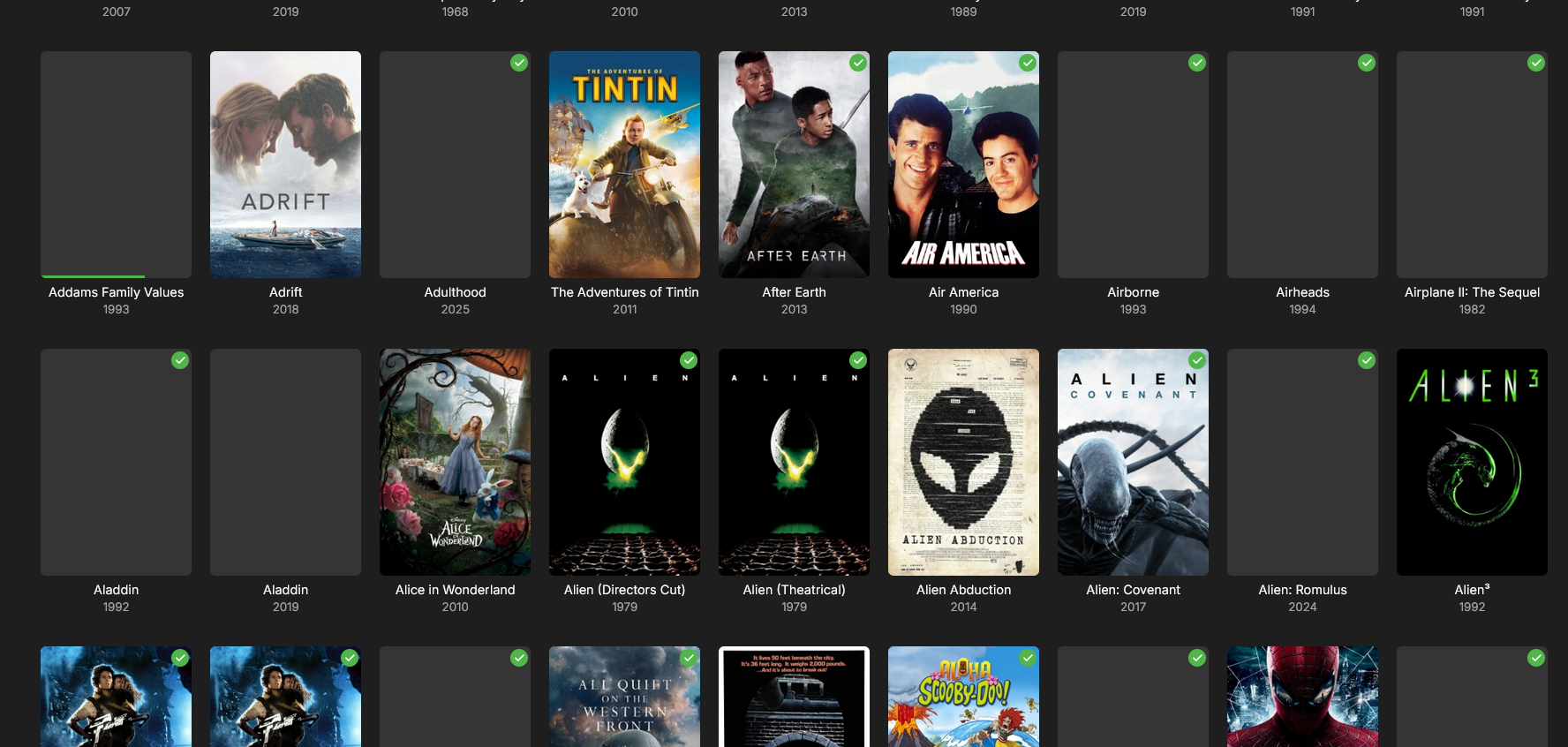The image size is (1568, 747).
Task: Open the Adulthood placeholder poster
Action: tap(455, 164)
